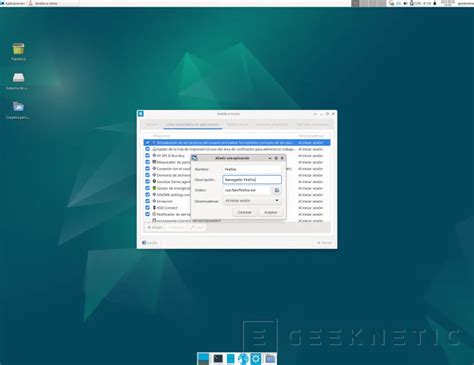Click the KDE Connect phone icon in list

point(154,208)
